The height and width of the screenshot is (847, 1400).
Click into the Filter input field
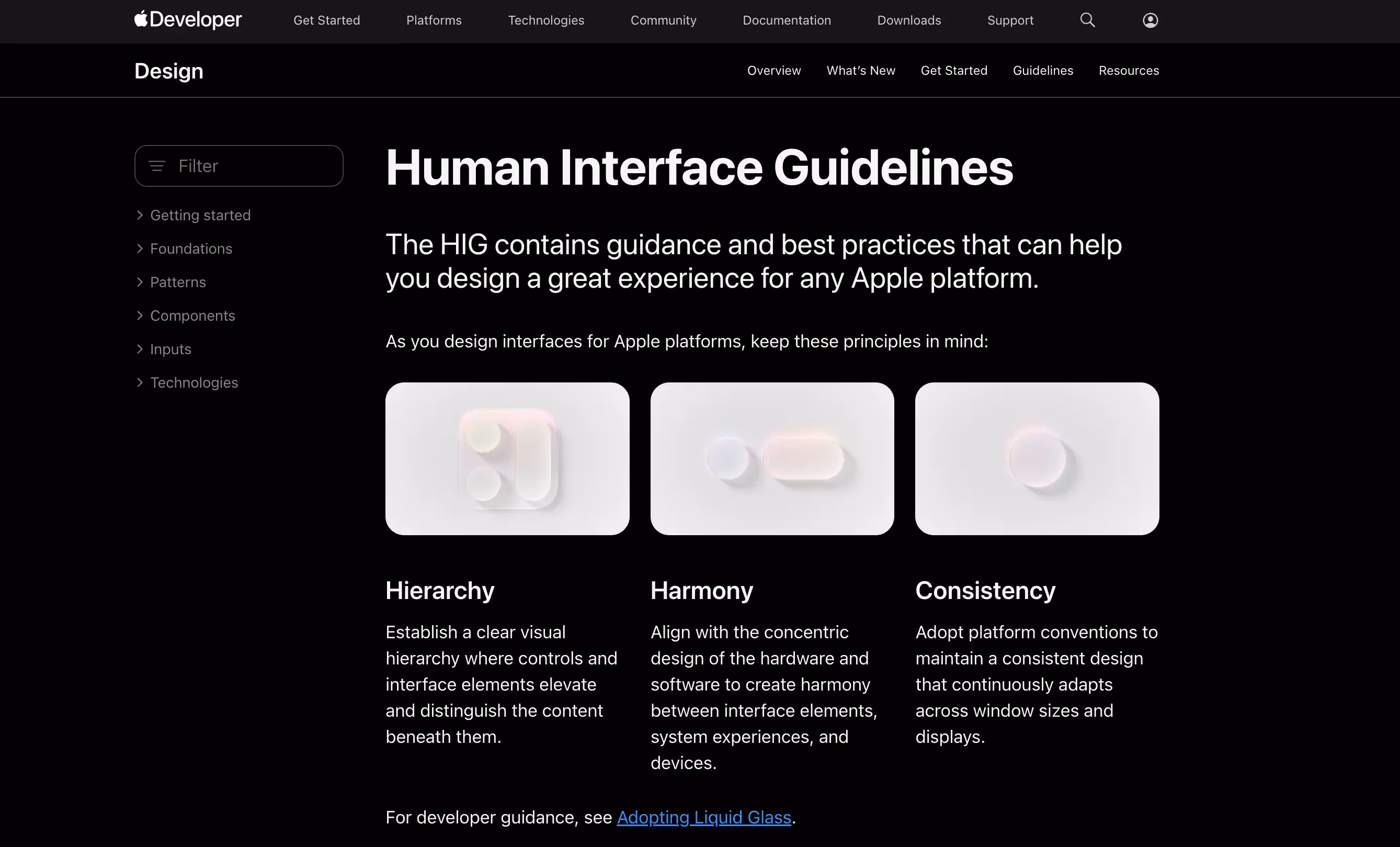[x=238, y=166]
